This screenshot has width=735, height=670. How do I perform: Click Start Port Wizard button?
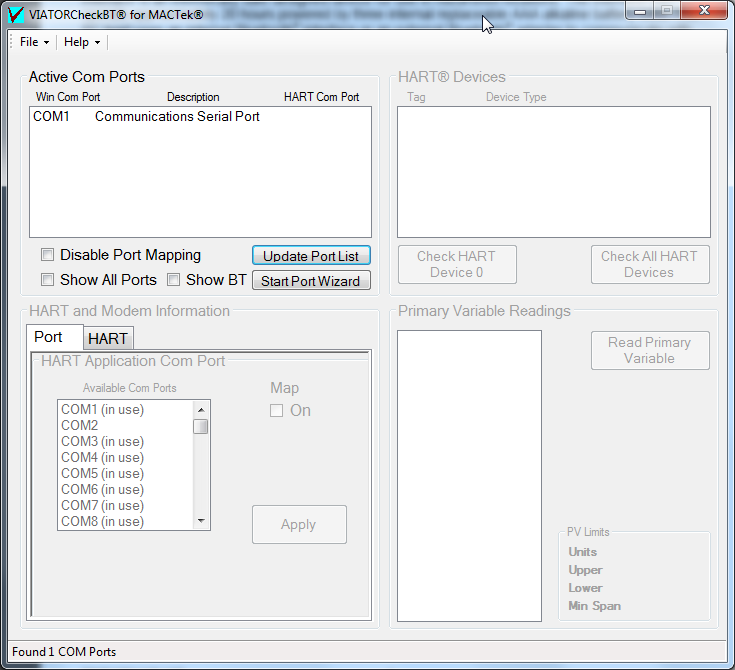311,280
